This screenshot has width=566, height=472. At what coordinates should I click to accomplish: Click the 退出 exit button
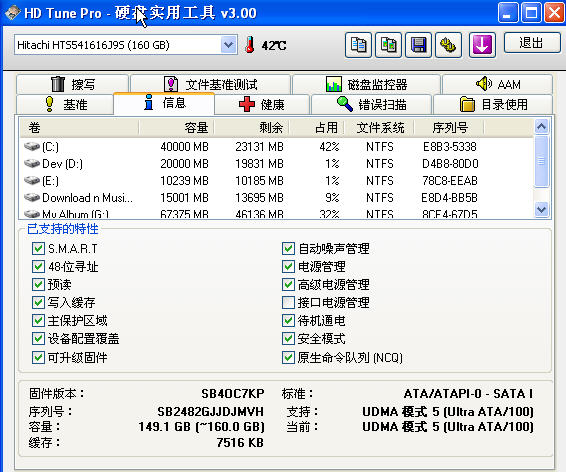tap(531, 43)
